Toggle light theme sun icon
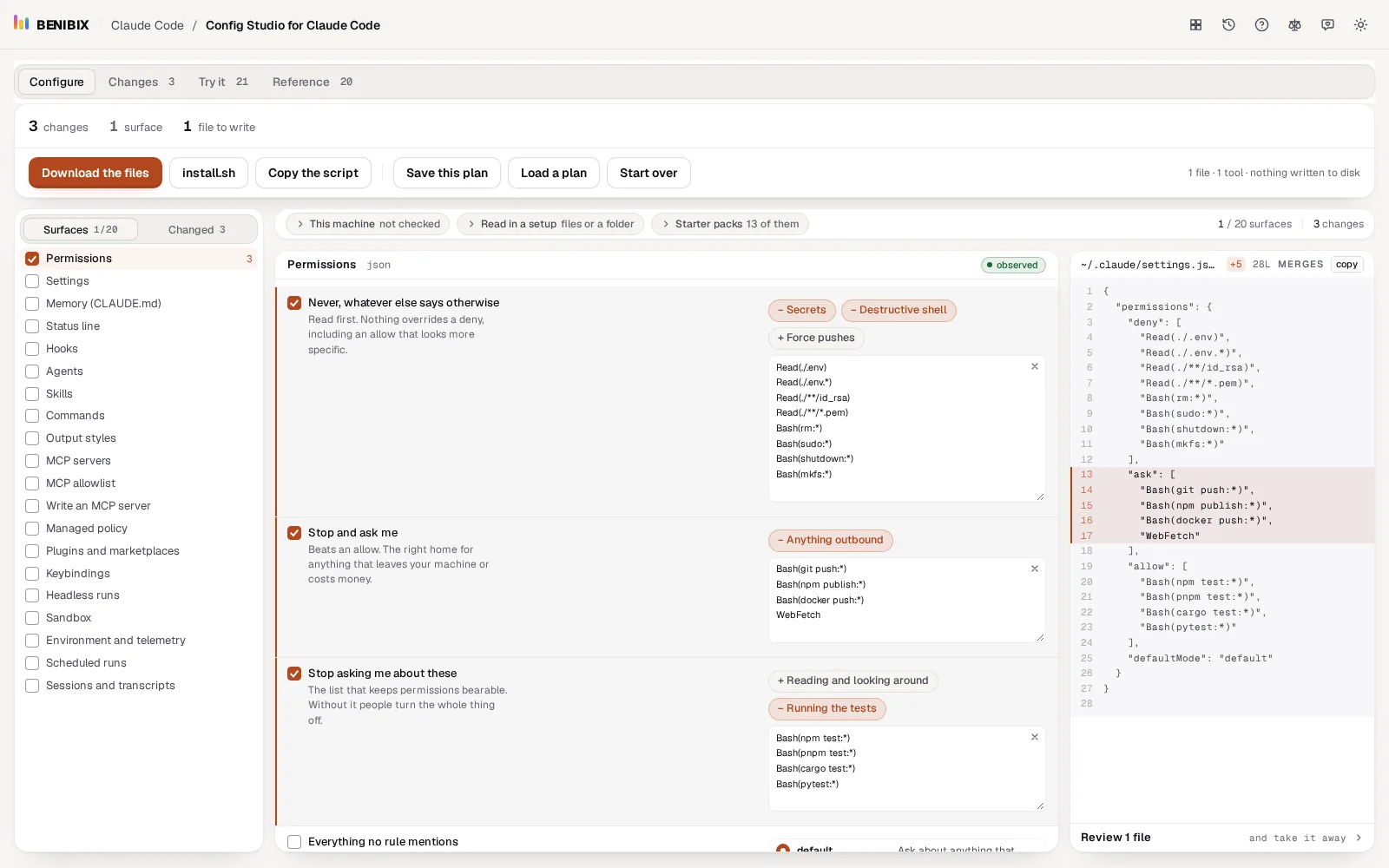The image size is (1389, 868). [1360, 25]
